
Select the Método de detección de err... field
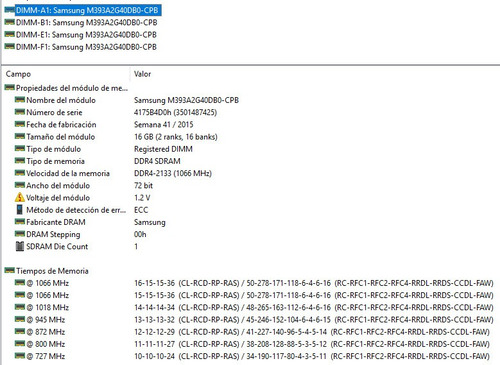pos(76,210)
